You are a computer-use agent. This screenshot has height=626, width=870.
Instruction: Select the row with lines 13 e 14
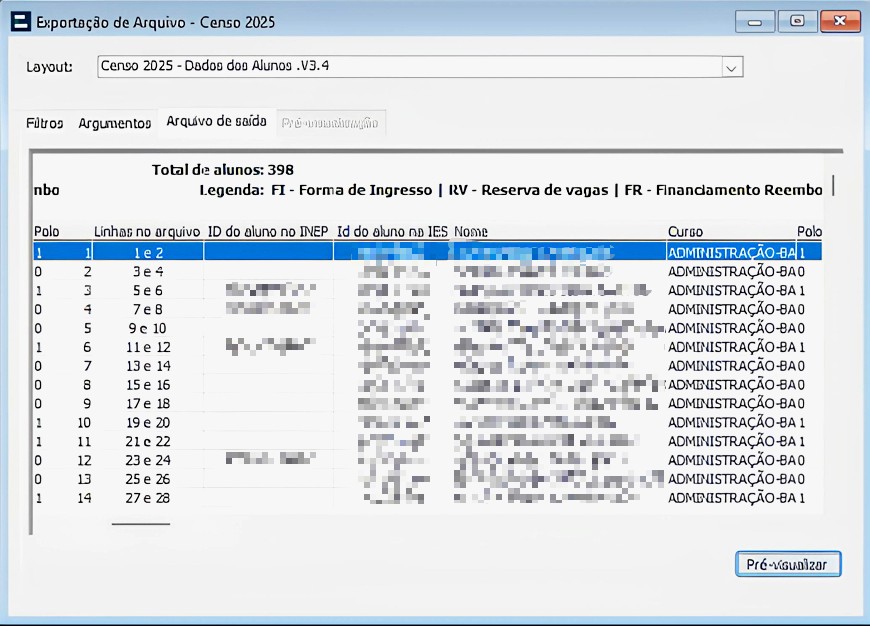[x=427, y=366]
